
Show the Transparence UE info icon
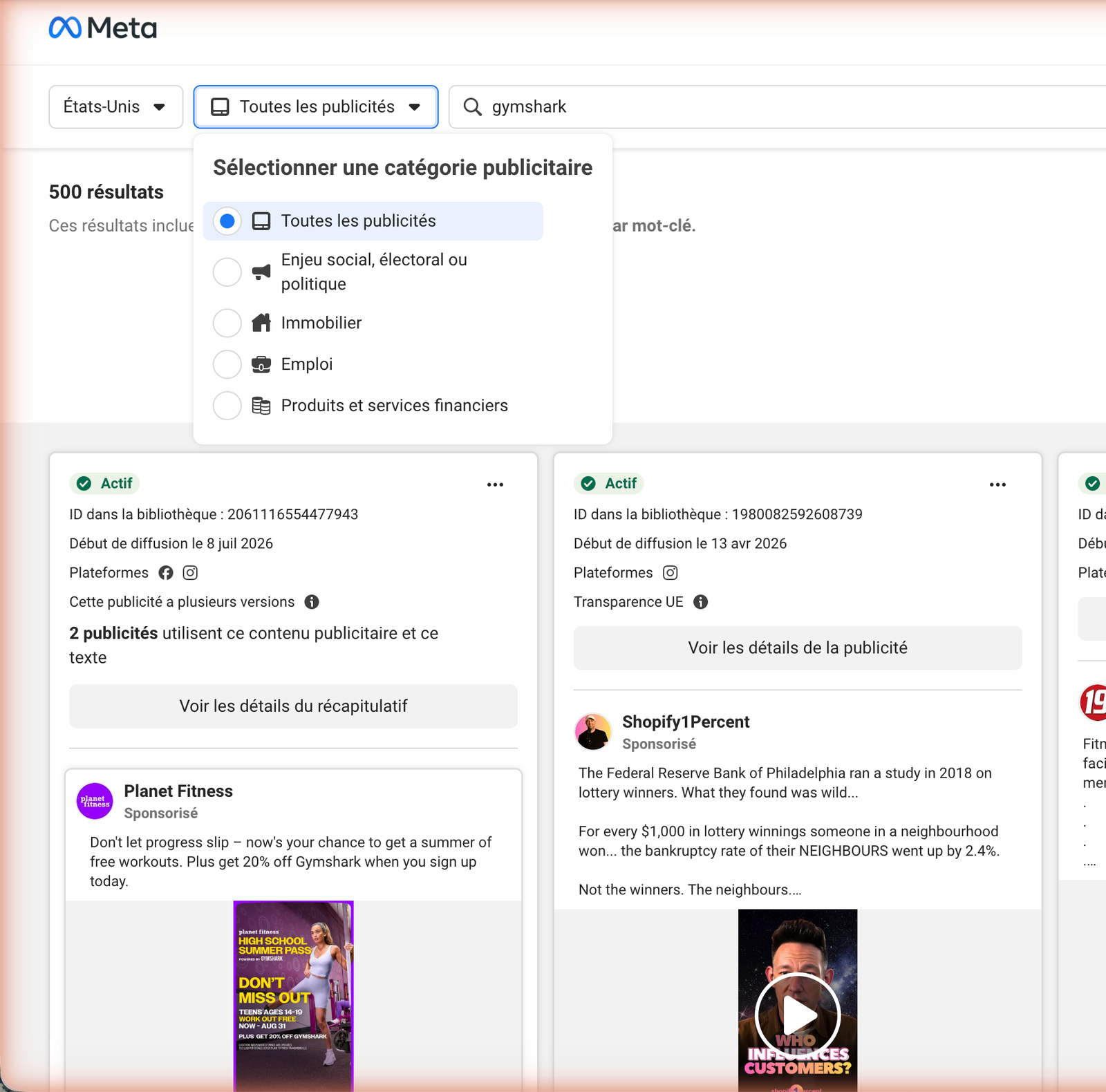click(701, 602)
